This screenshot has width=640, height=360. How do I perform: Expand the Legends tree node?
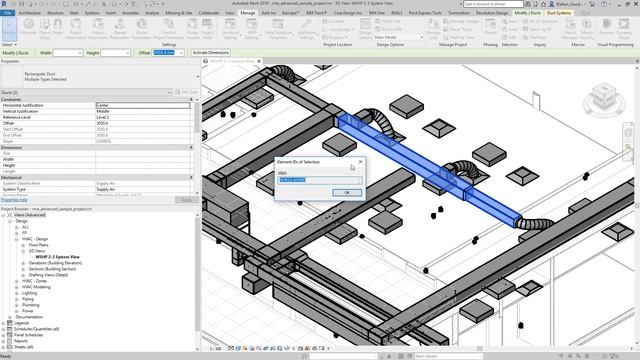[3, 323]
